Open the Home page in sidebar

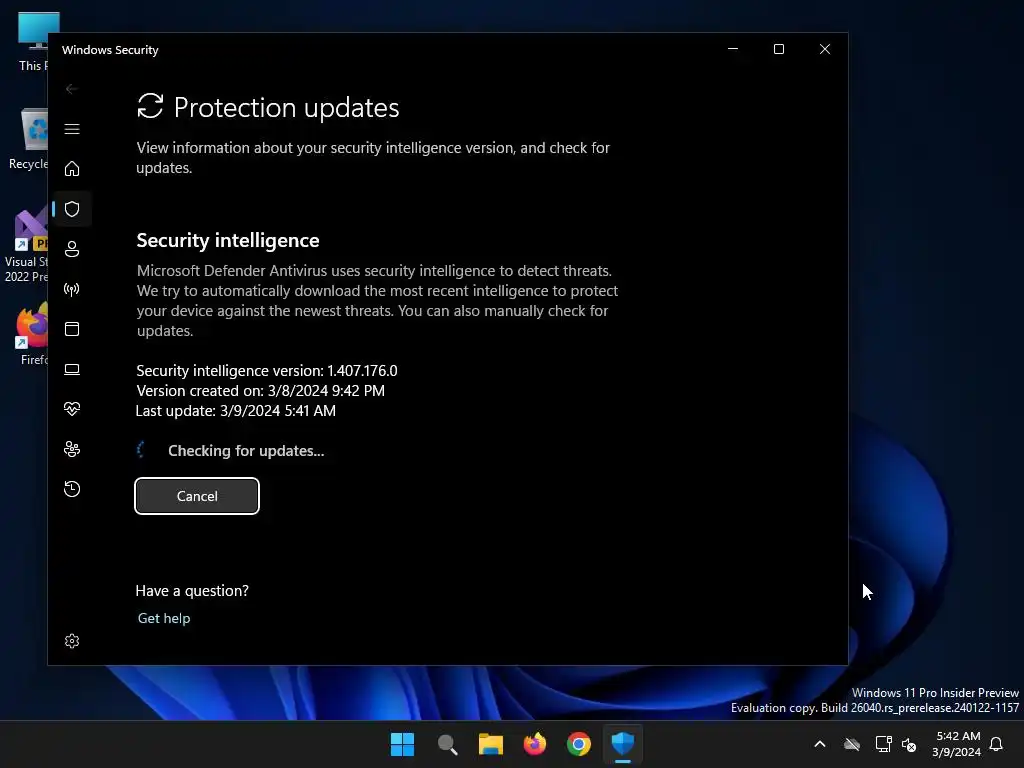[x=72, y=169]
